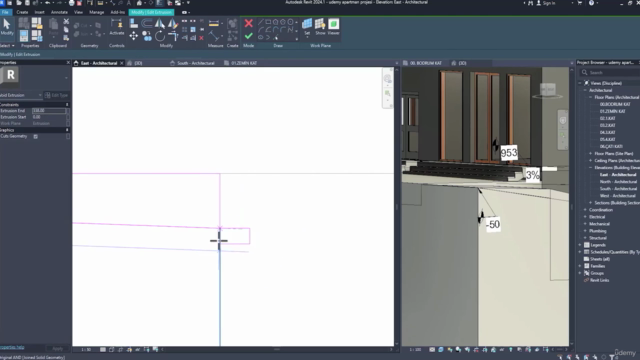
Task: Expand the Coordination discipline node
Action: (585, 210)
